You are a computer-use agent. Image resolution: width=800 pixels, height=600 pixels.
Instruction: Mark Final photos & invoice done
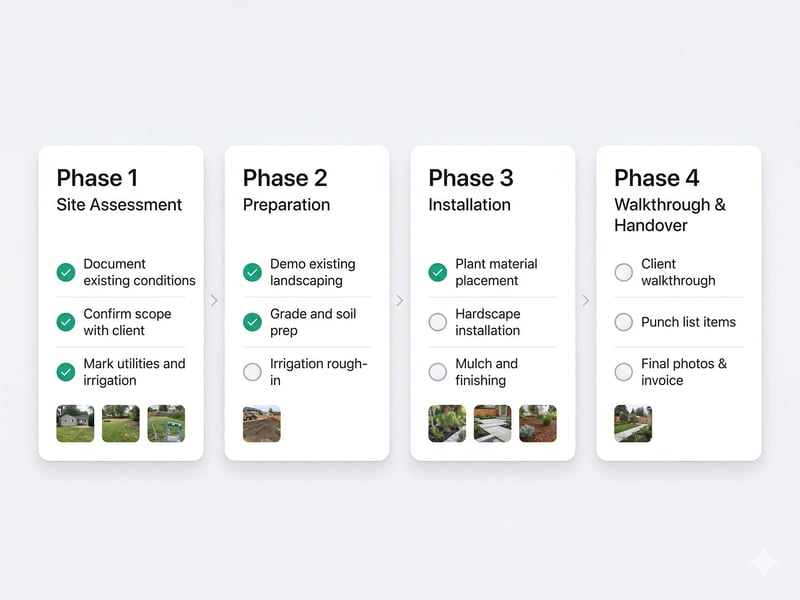click(x=623, y=372)
